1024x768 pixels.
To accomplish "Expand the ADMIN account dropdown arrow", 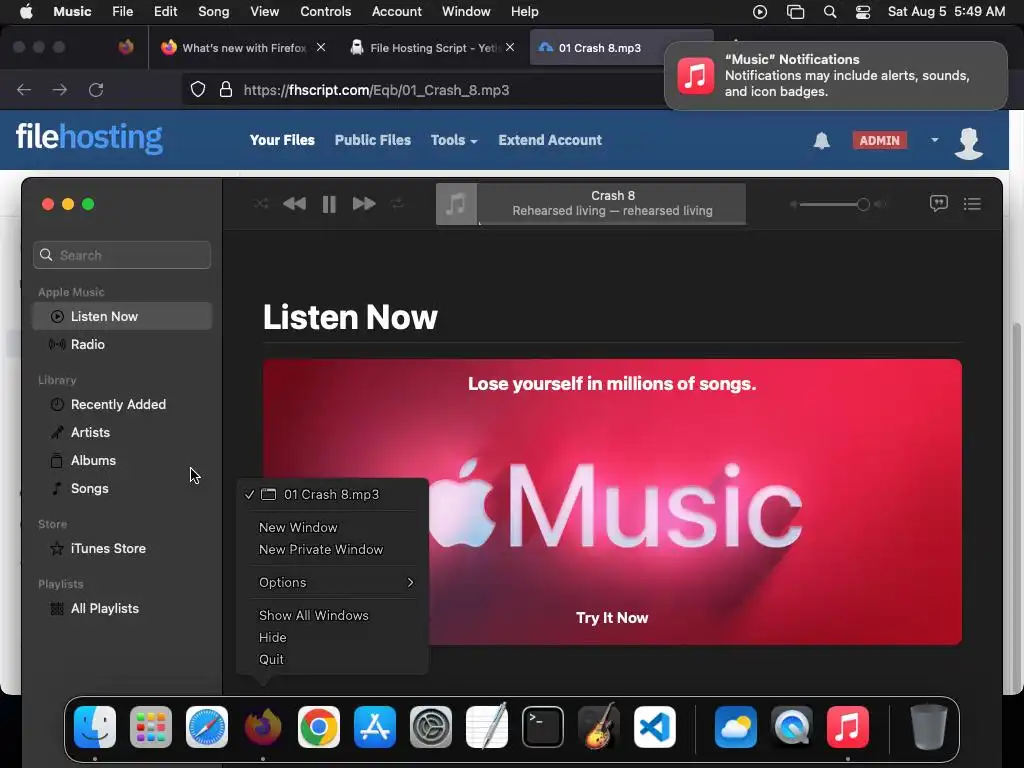I will 935,140.
